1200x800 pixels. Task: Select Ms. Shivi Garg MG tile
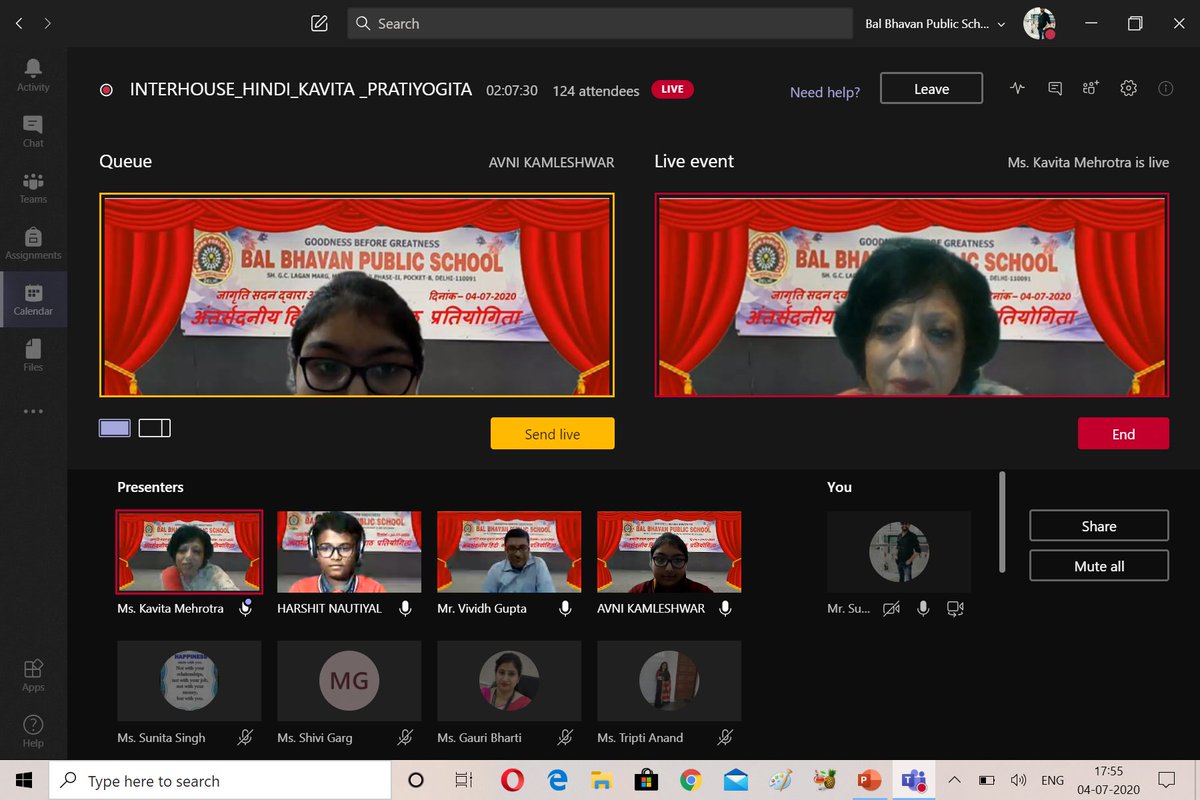[349, 681]
